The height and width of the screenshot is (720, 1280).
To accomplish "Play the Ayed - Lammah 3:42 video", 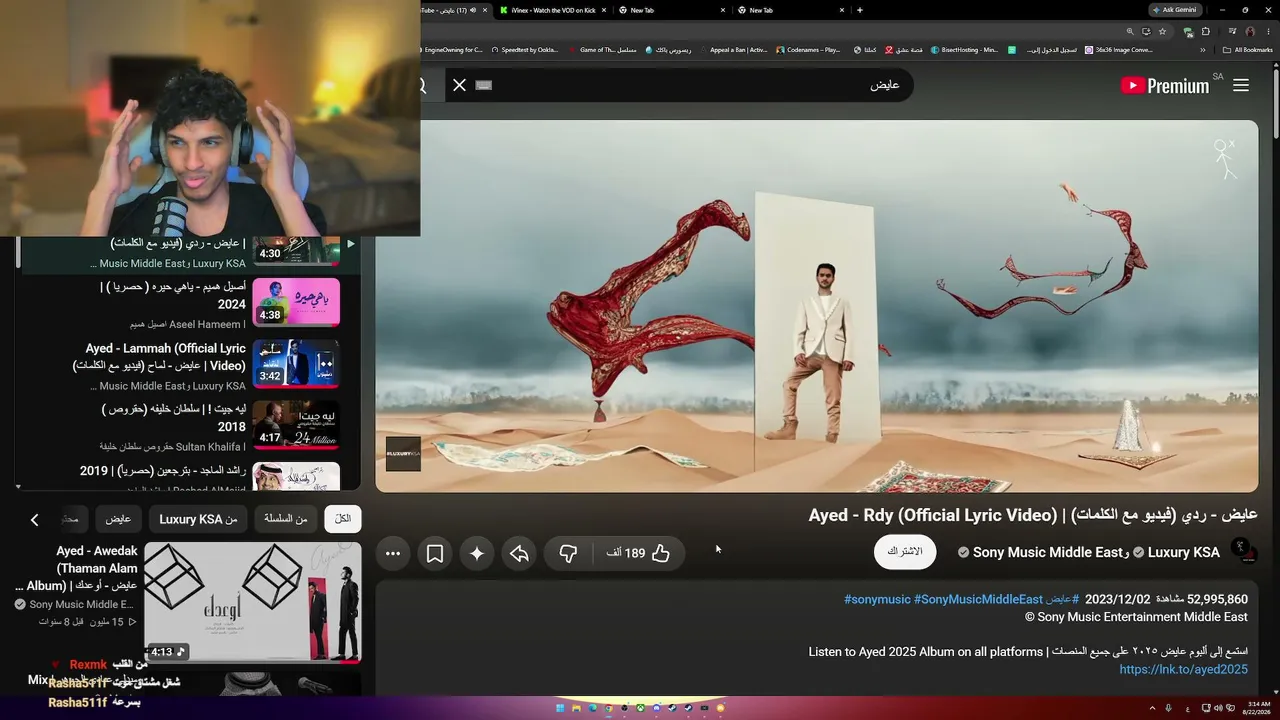I will click(x=296, y=364).
